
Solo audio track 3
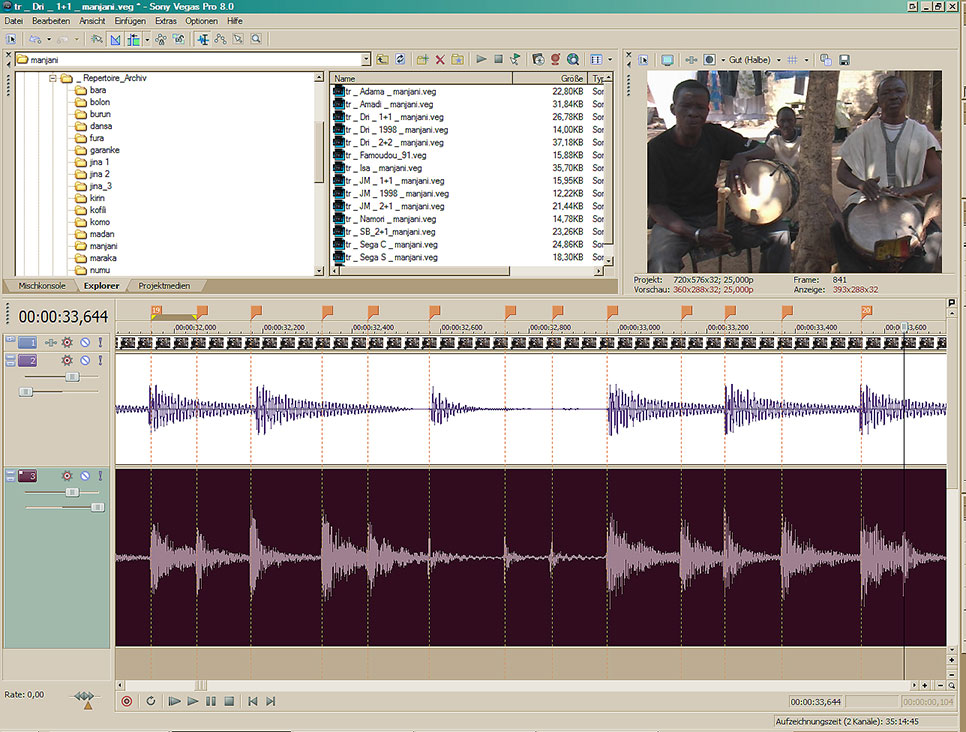click(100, 476)
